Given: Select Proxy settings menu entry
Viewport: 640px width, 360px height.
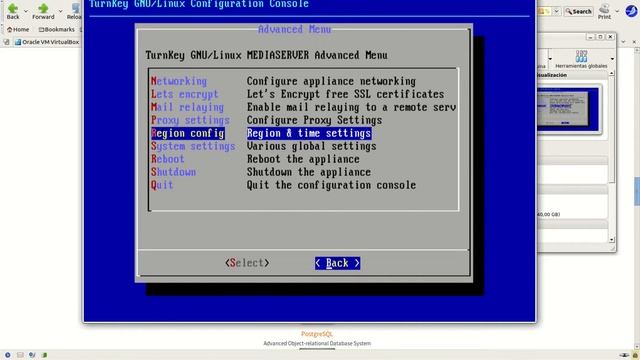Looking at the screenshot, I should coord(190,120).
